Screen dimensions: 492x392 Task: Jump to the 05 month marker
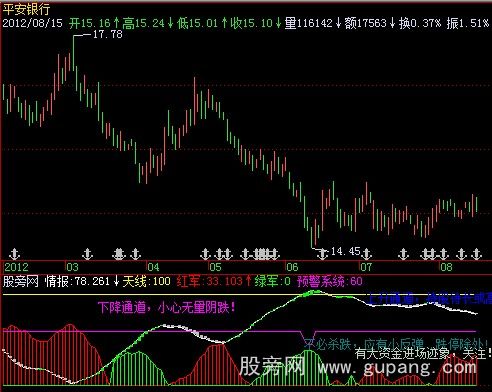pos(215,267)
